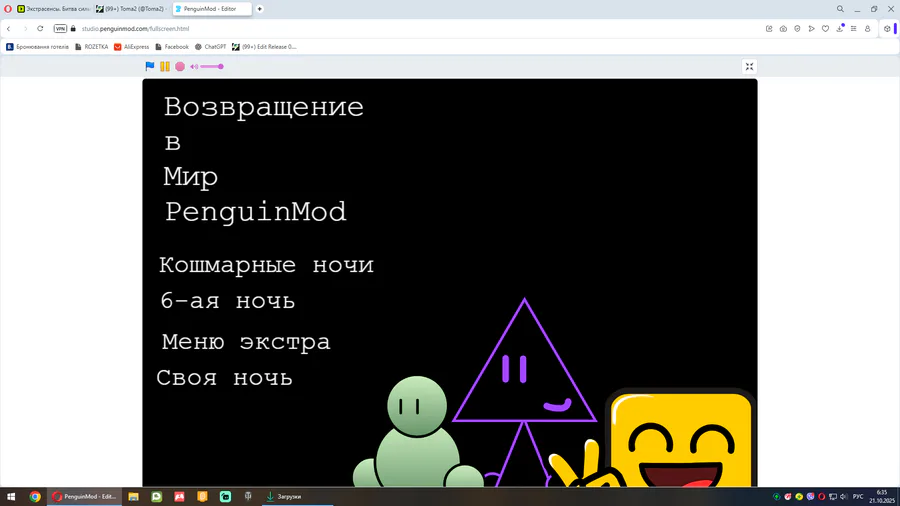Image resolution: width=900 pixels, height=506 pixels.
Task: Open File Explorer from the taskbar
Action: pyautogui.click(x=133, y=497)
